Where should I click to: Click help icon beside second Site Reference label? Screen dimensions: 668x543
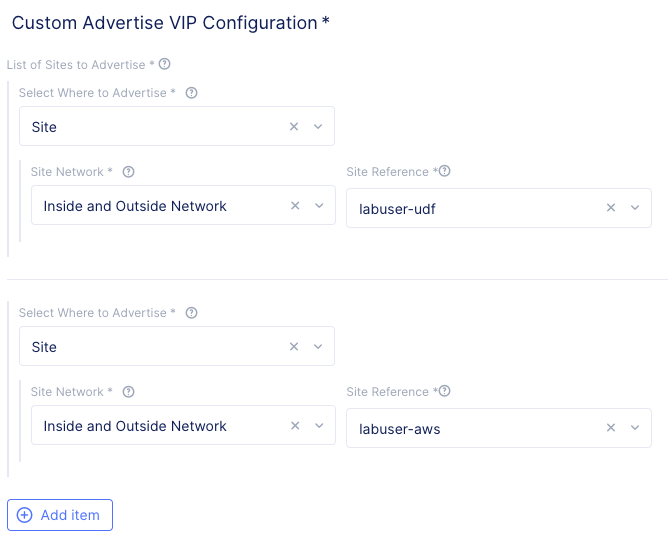pyautogui.click(x=445, y=391)
